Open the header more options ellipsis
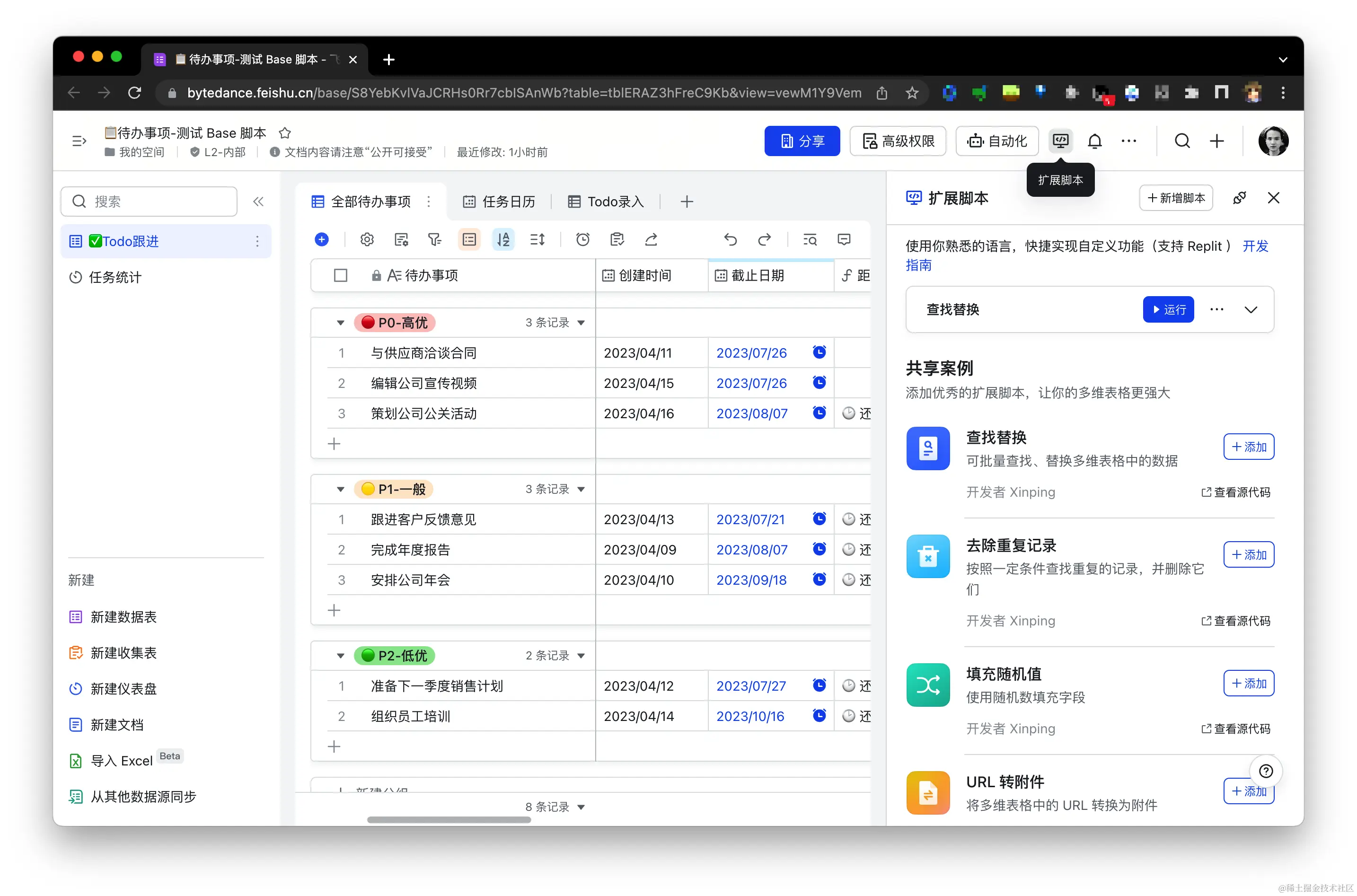Viewport: 1357px width, 896px height. (1128, 141)
